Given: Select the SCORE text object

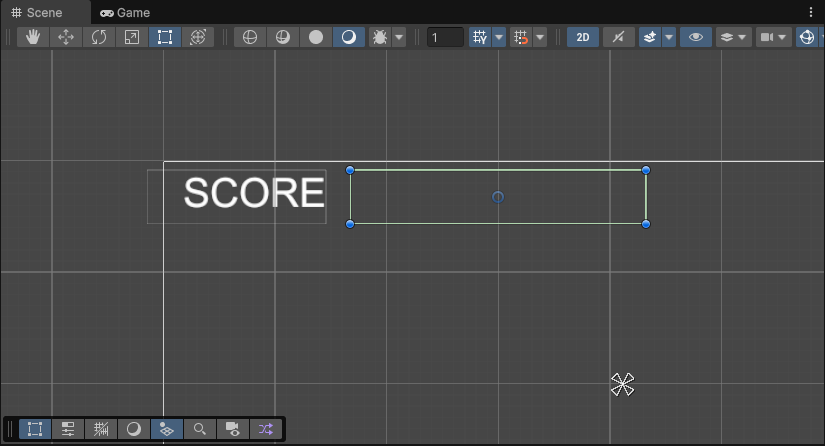Looking at the screenshot, I should [x=254, y=192].
